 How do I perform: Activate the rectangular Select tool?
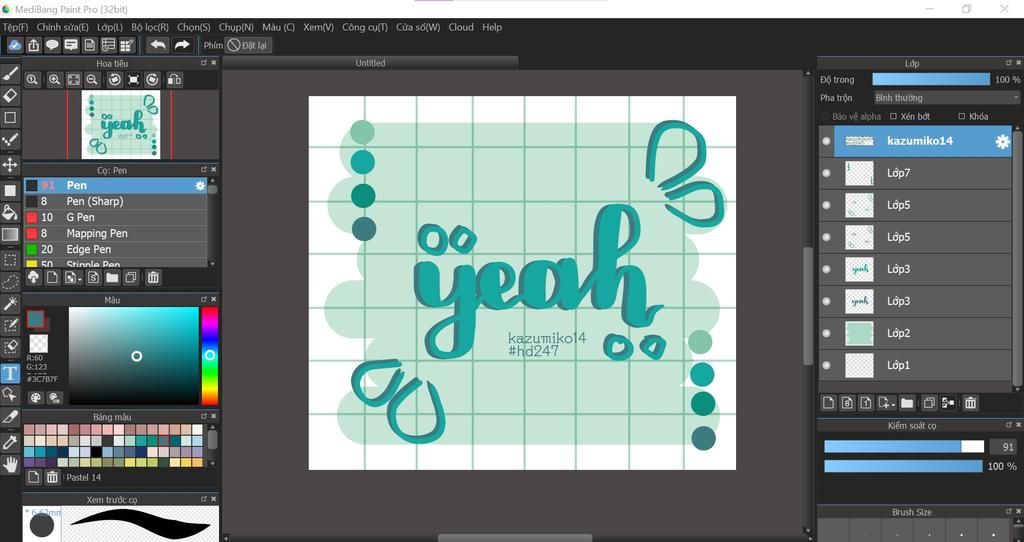coord(10,260)
